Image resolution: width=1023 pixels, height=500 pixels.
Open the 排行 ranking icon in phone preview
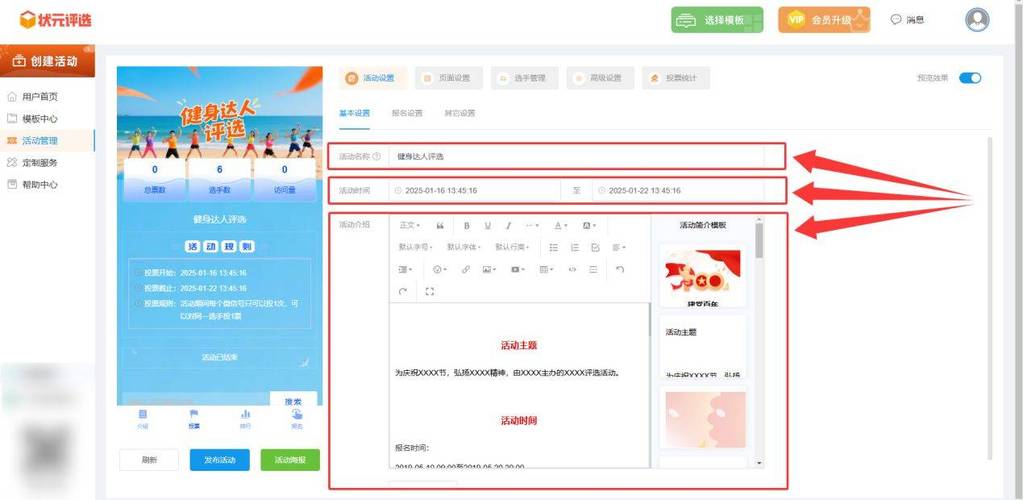pos(245,418)
